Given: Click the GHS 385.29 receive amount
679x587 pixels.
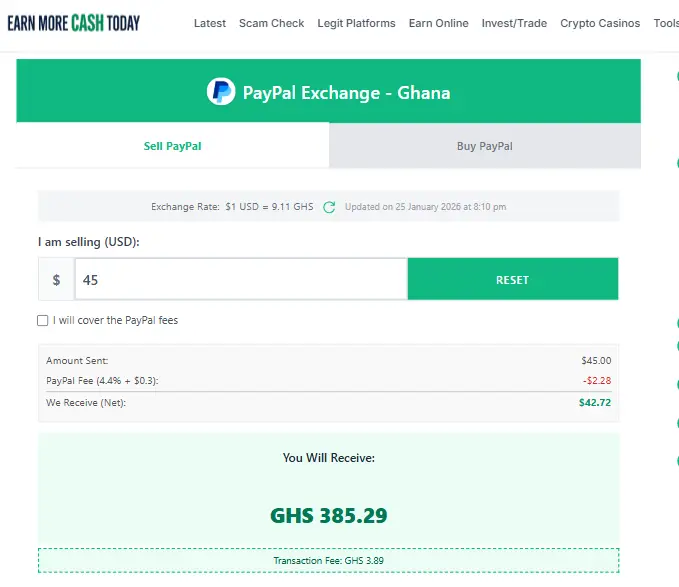Looking at the screenshot, I should pyautogui.click(x=328, y=516).
